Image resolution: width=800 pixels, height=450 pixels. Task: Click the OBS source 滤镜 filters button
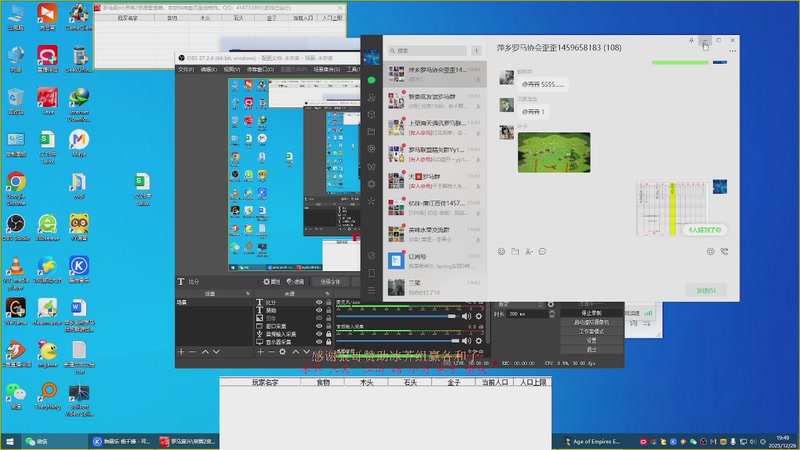(295, 282)
